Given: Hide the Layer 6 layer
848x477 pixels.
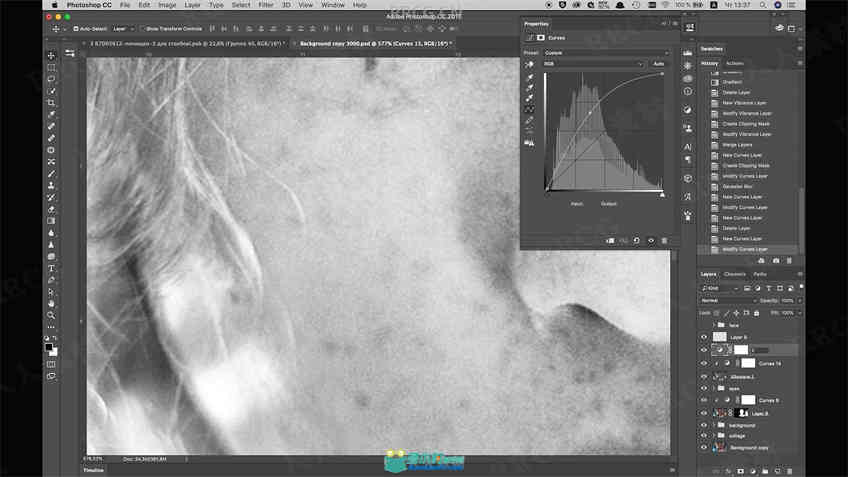Looking at the screenshot, I should coord(704,337).
